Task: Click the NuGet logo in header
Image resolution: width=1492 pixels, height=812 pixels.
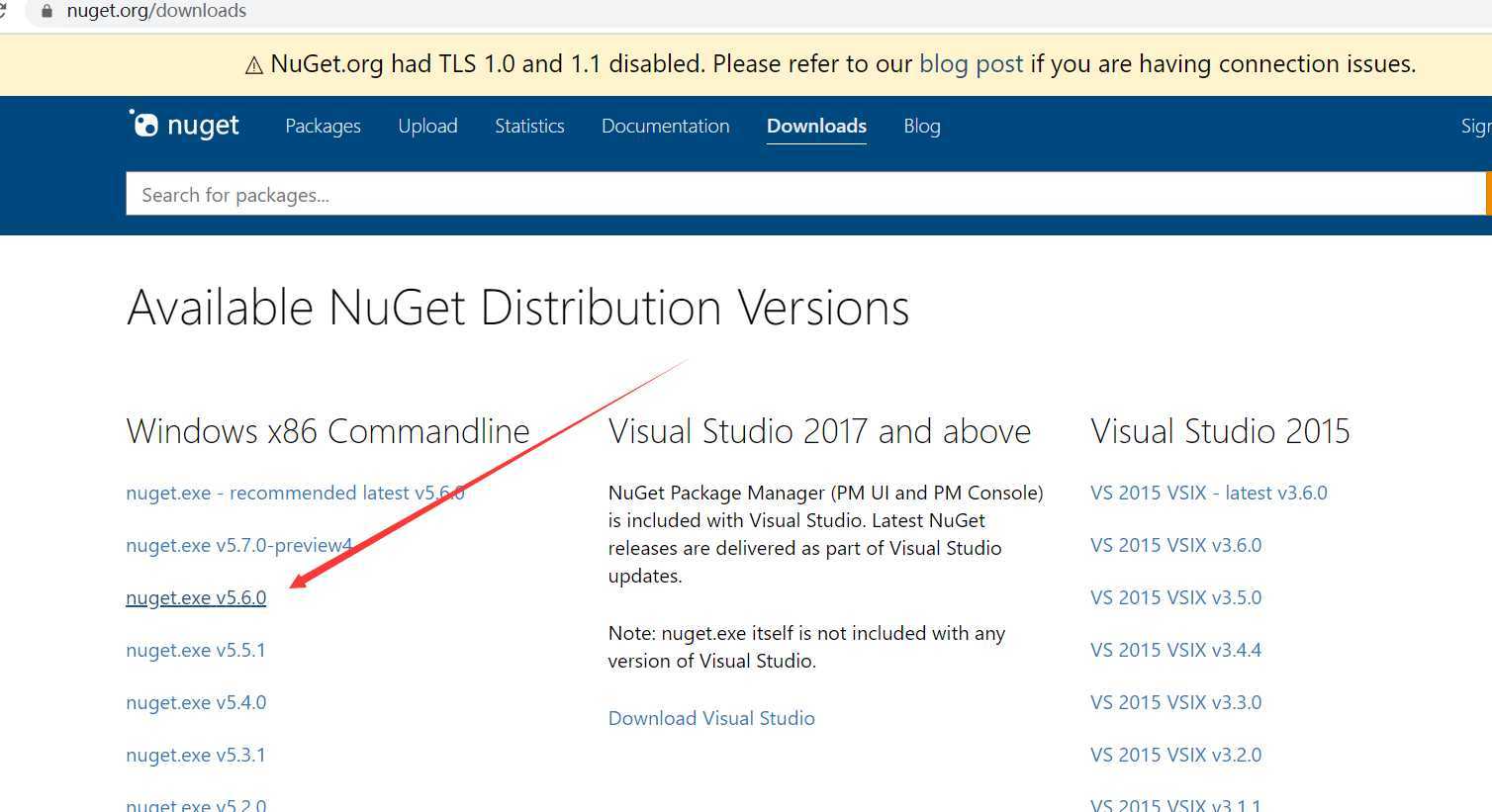Action: 184,125
